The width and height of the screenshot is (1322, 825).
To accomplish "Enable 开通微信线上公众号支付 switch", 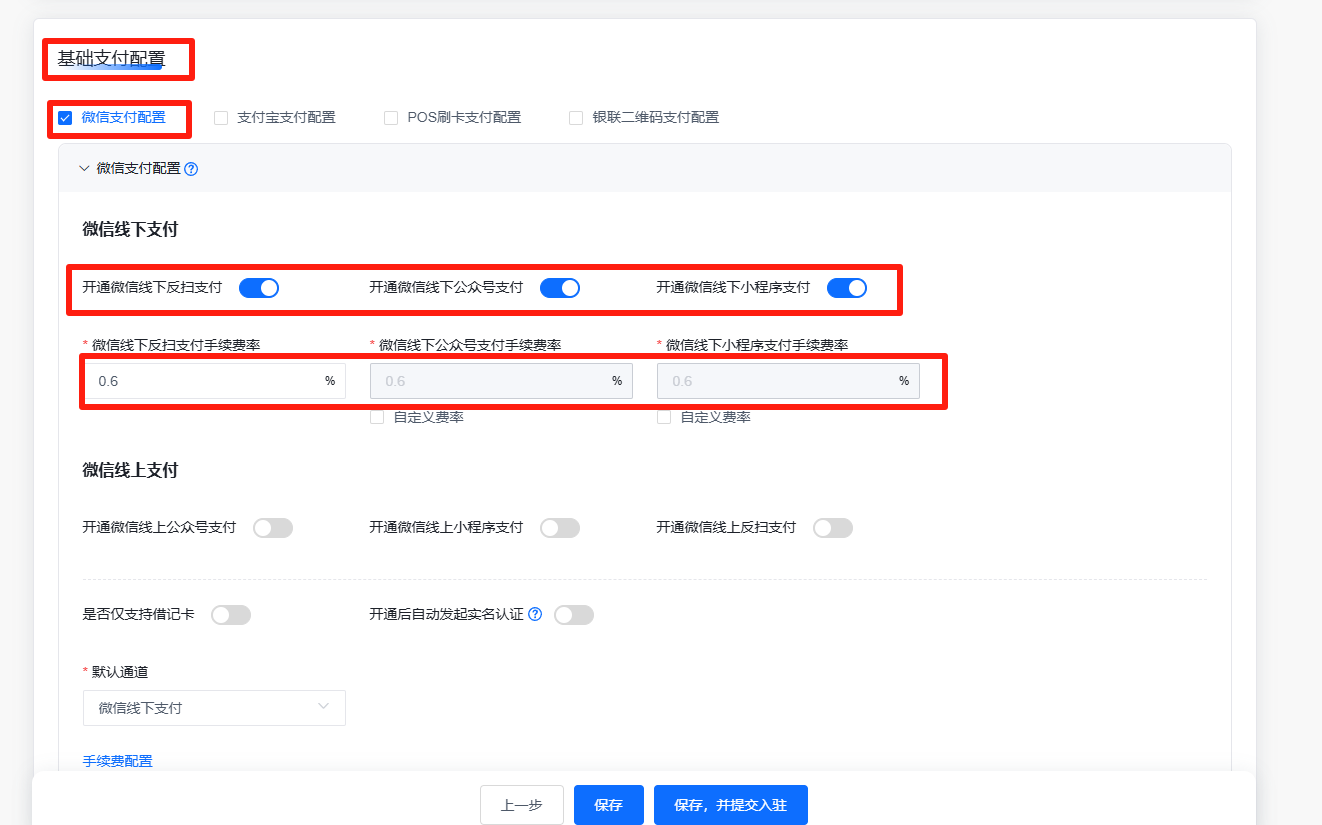I will pyautogui.click(x=273, y=528).
